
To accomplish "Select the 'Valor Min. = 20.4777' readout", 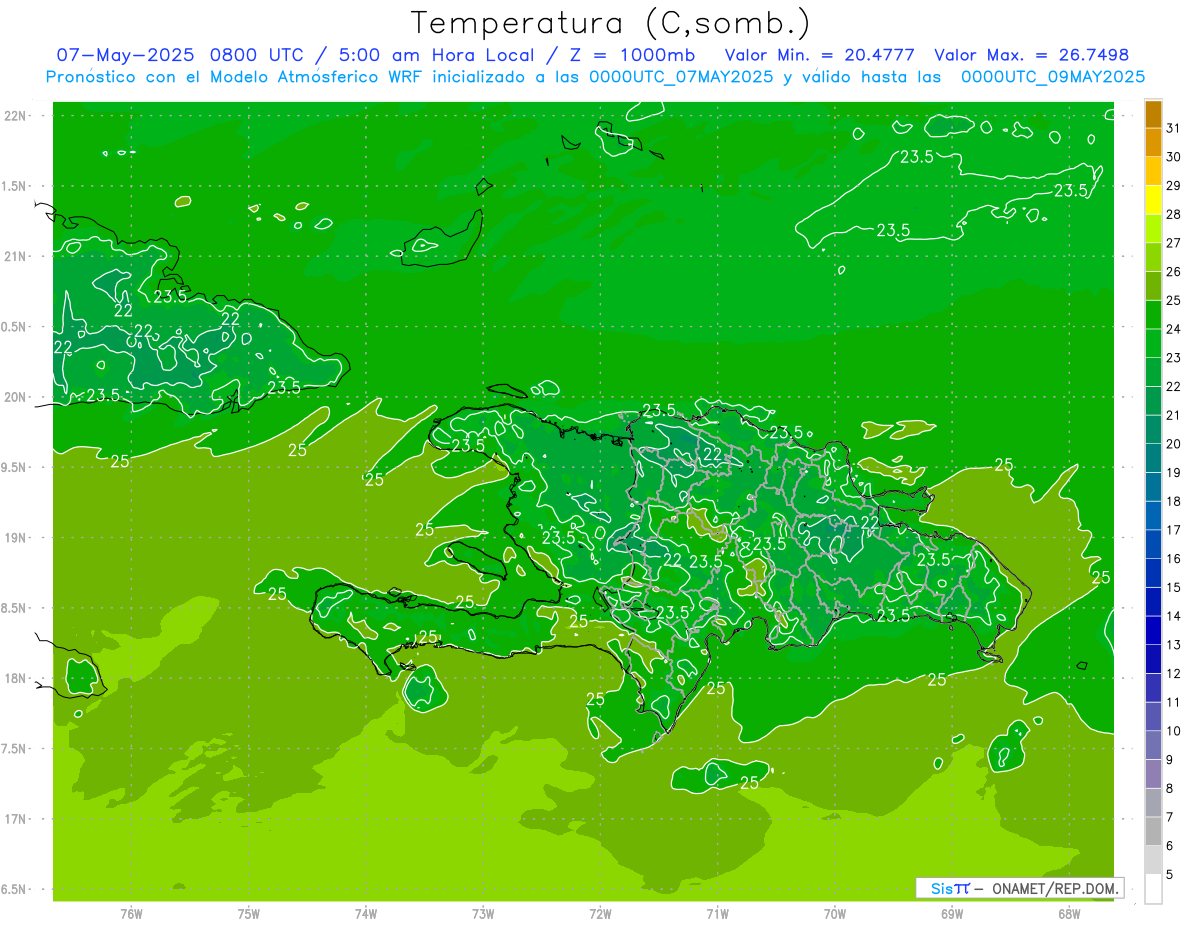I will 818,55.
